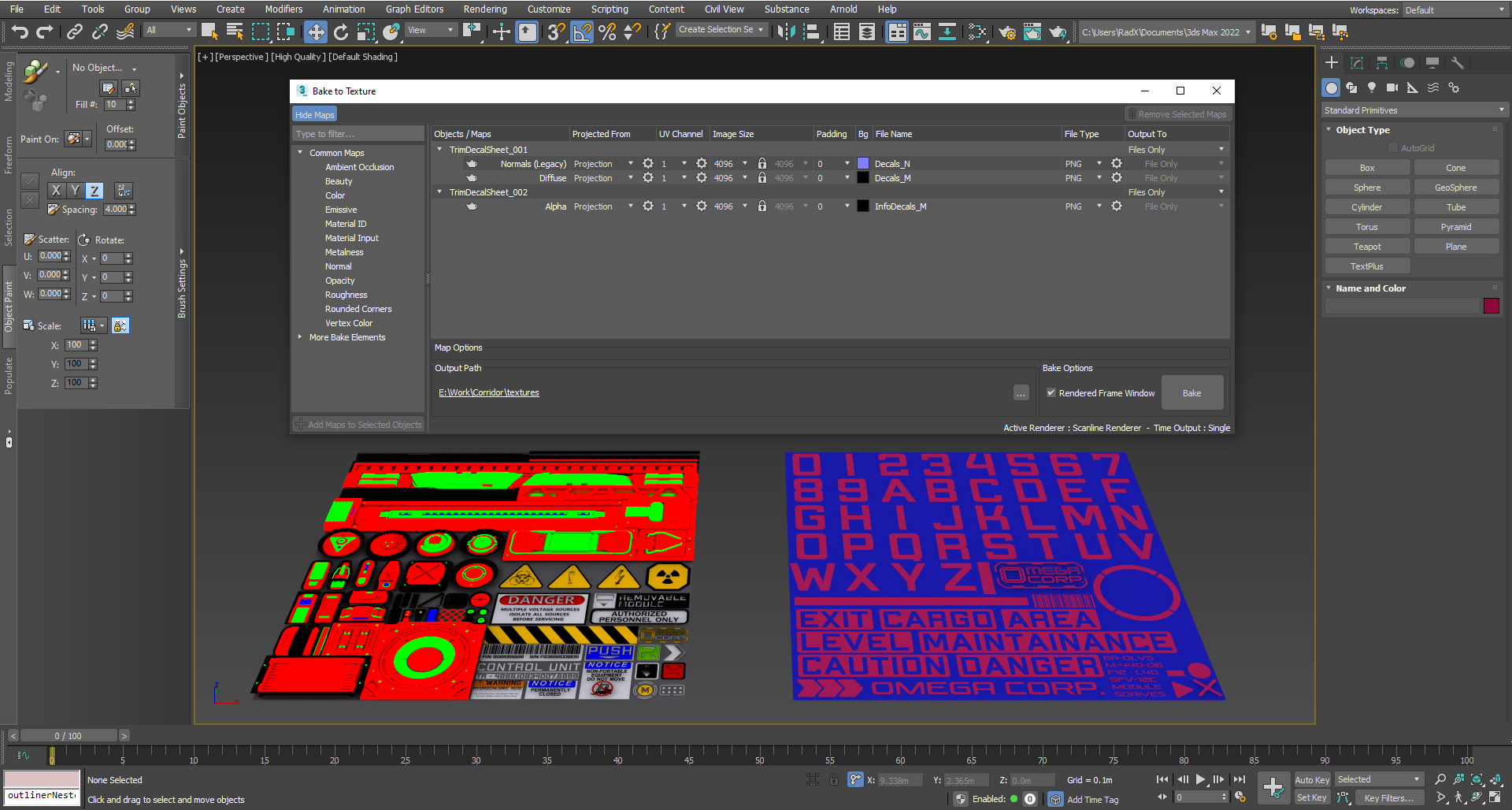
Task: Collapse the Common Maps tree
Action: [x=300, y=153]
